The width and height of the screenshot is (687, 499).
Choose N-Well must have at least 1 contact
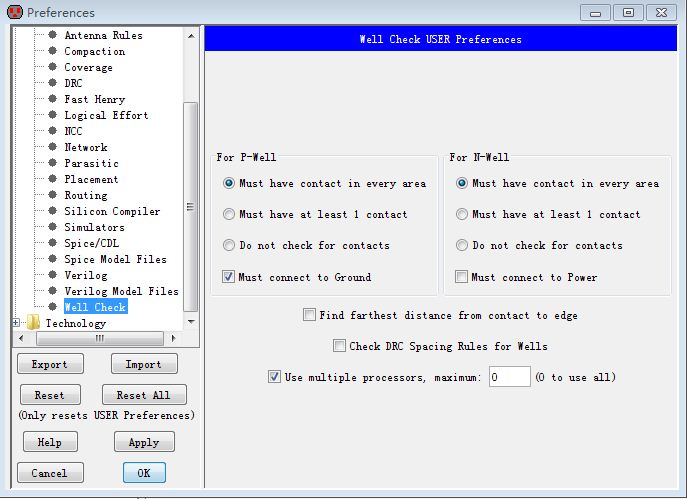[462, 214]
